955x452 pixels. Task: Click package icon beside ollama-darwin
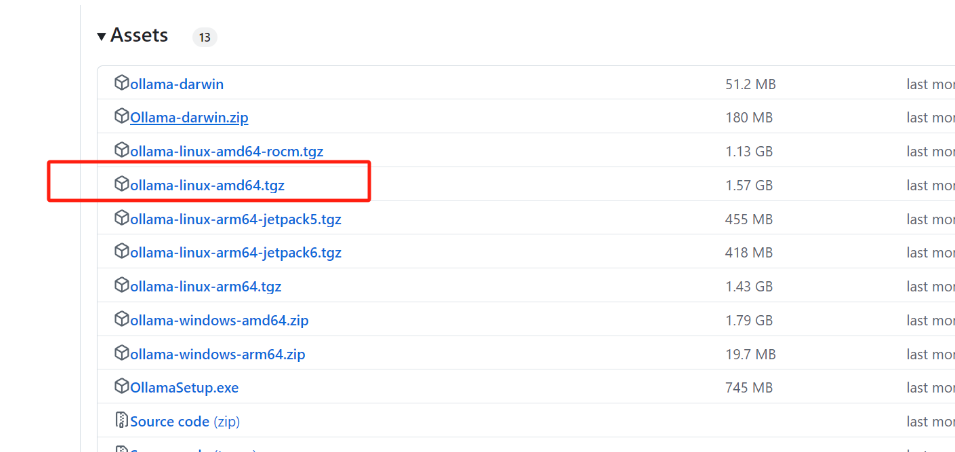point(122,82)
